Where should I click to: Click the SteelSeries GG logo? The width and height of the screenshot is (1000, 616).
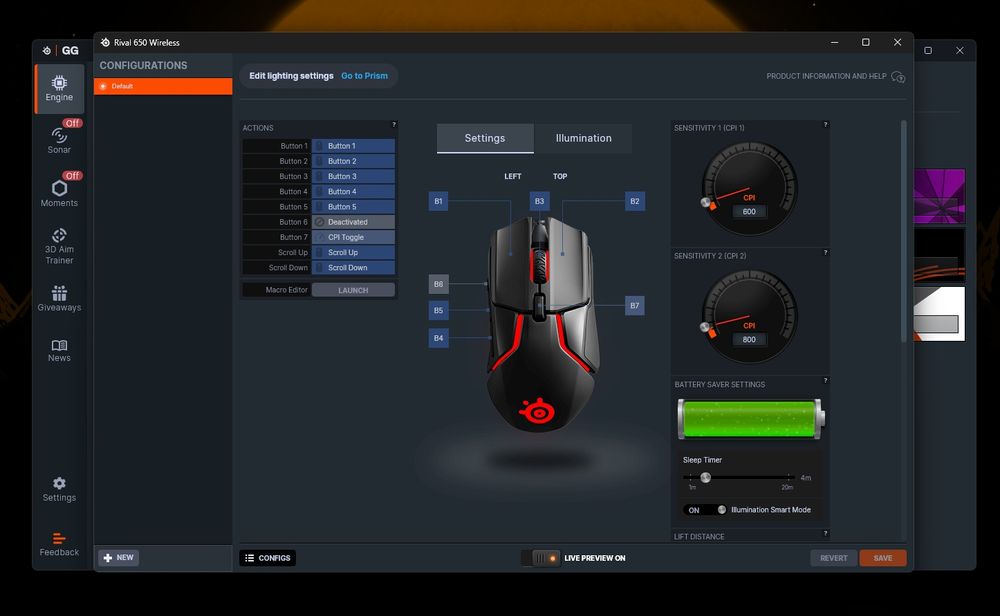[61, 50]
